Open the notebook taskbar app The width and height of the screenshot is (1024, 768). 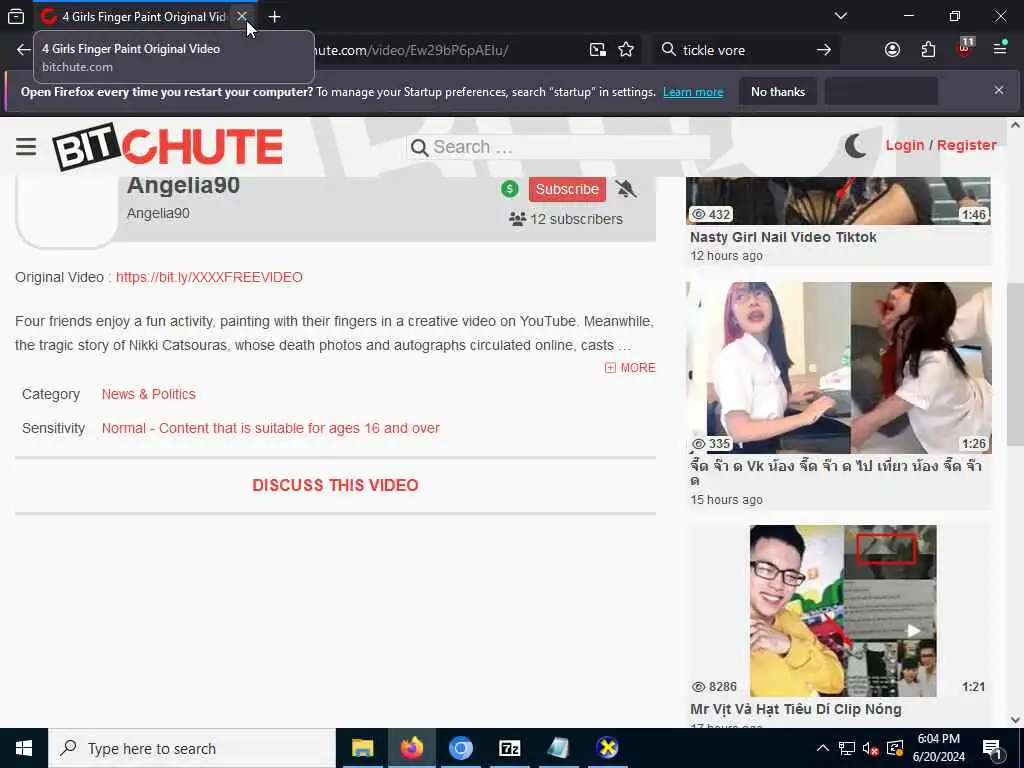pos(558,748)
